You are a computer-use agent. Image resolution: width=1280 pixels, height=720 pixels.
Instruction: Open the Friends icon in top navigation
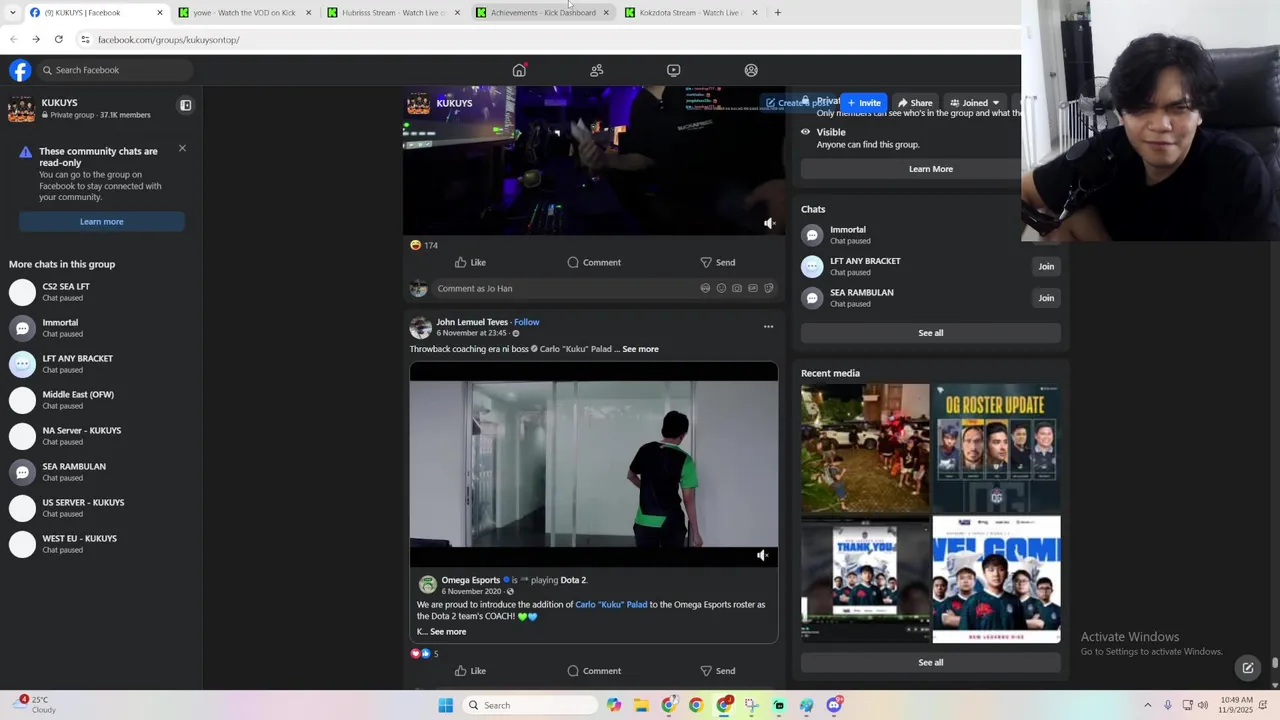tap(597, 70)
